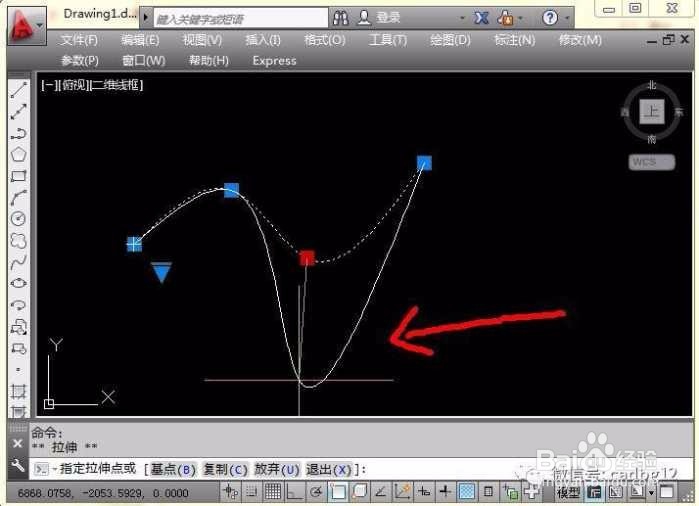Click the Insert Block tool
The image size is (699, 506).
(x=18, y=327)
